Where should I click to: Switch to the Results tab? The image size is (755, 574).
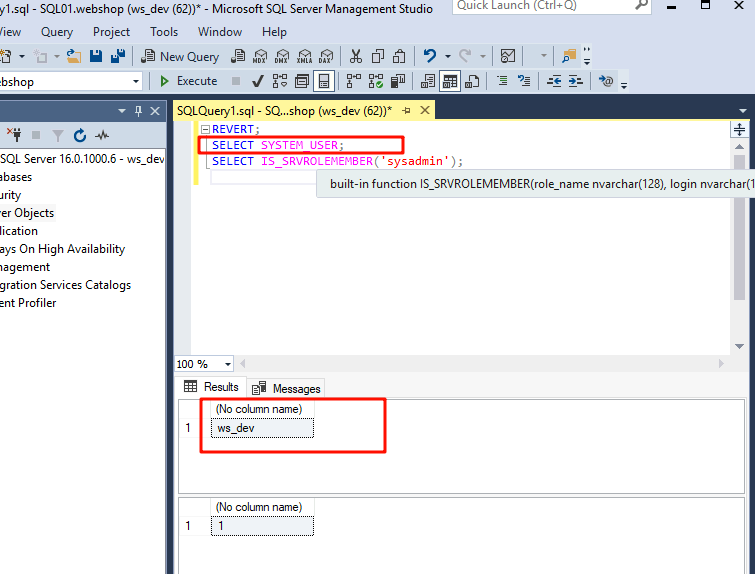(x=211, y=387)
